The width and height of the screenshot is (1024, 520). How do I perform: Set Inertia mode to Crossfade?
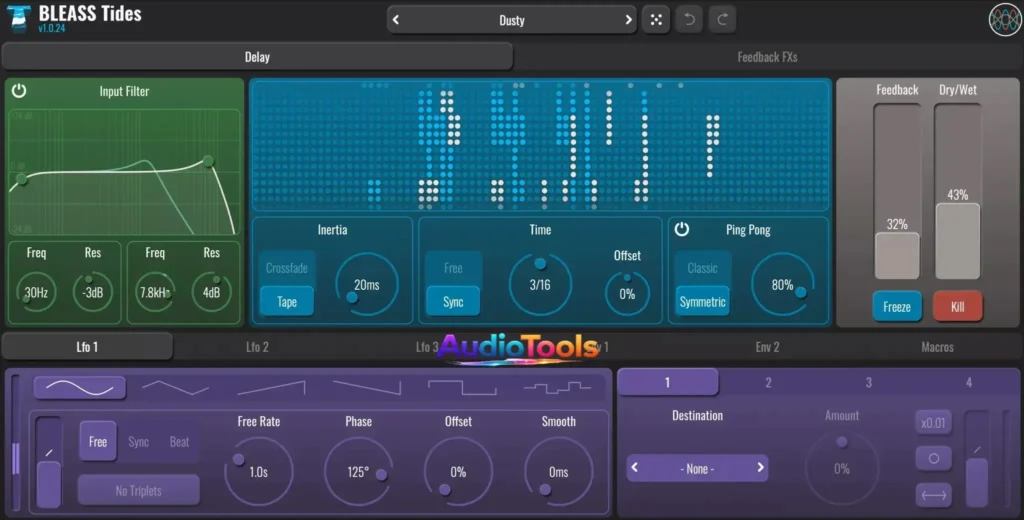[287, 268]
